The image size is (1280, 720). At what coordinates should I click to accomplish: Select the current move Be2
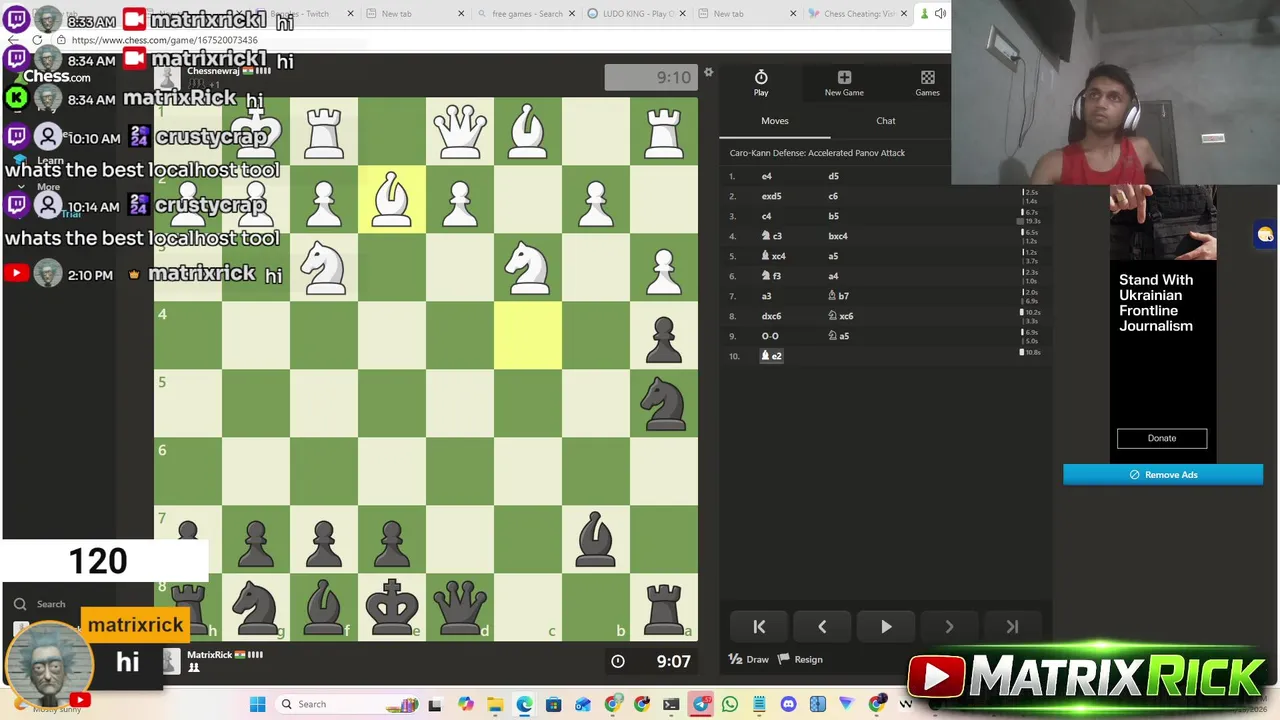pos(771,356)
